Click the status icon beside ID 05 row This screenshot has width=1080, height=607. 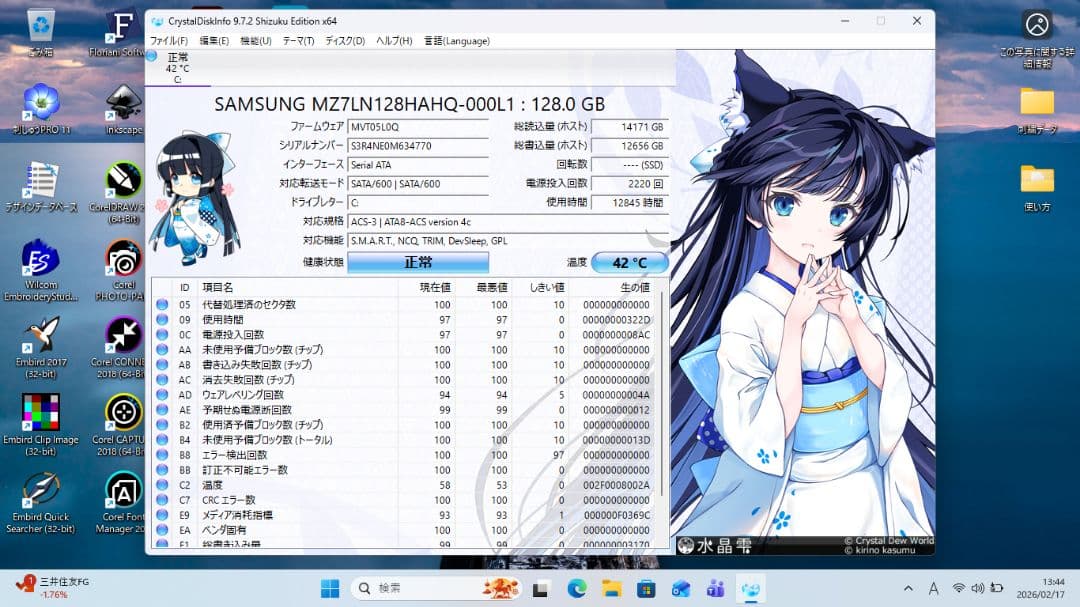(162, 304)
